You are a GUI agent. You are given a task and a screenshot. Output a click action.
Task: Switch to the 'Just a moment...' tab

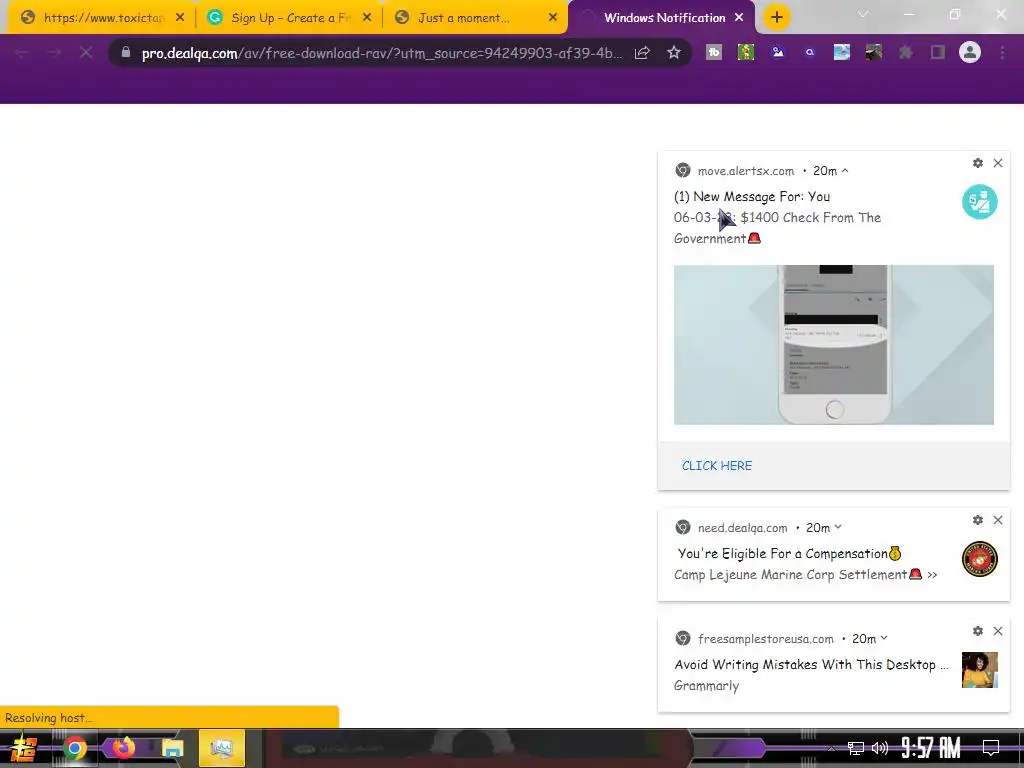click(475, 18)
